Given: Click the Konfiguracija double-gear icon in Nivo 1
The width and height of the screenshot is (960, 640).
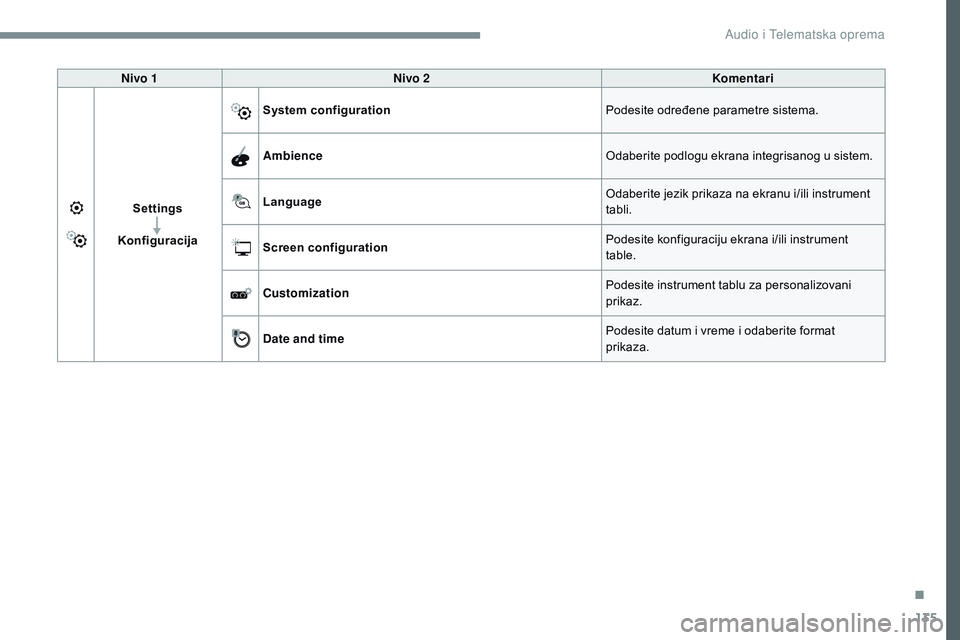Looking at the screenshot, I should (77, 239).
